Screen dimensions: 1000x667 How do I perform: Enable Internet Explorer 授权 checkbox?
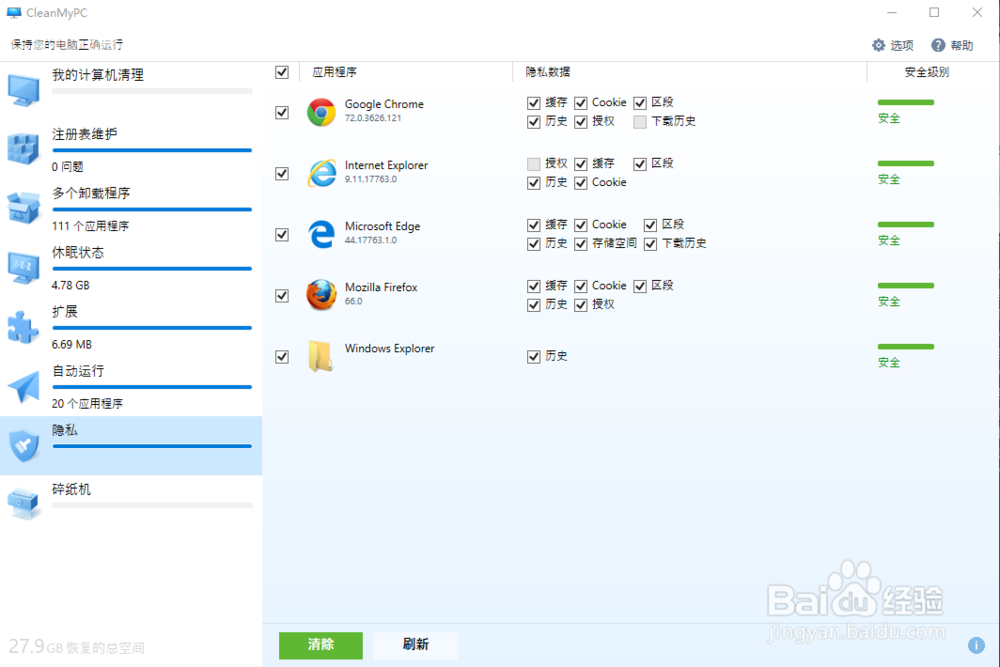(534, 165)
